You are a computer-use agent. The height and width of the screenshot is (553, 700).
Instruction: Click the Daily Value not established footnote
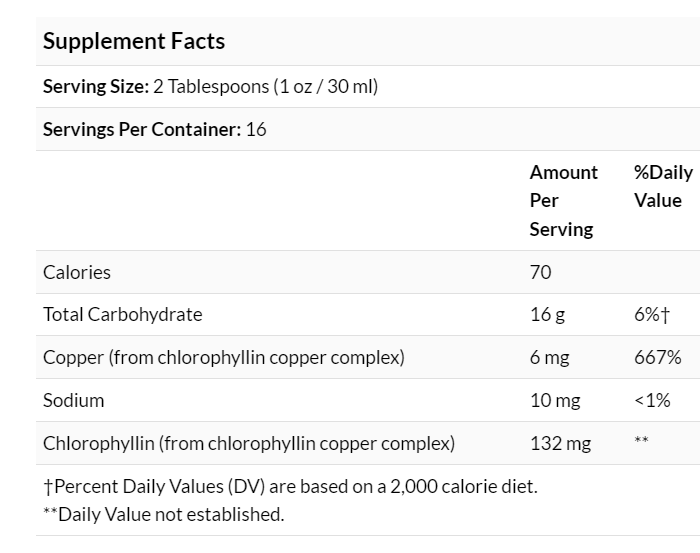[164, 514]
